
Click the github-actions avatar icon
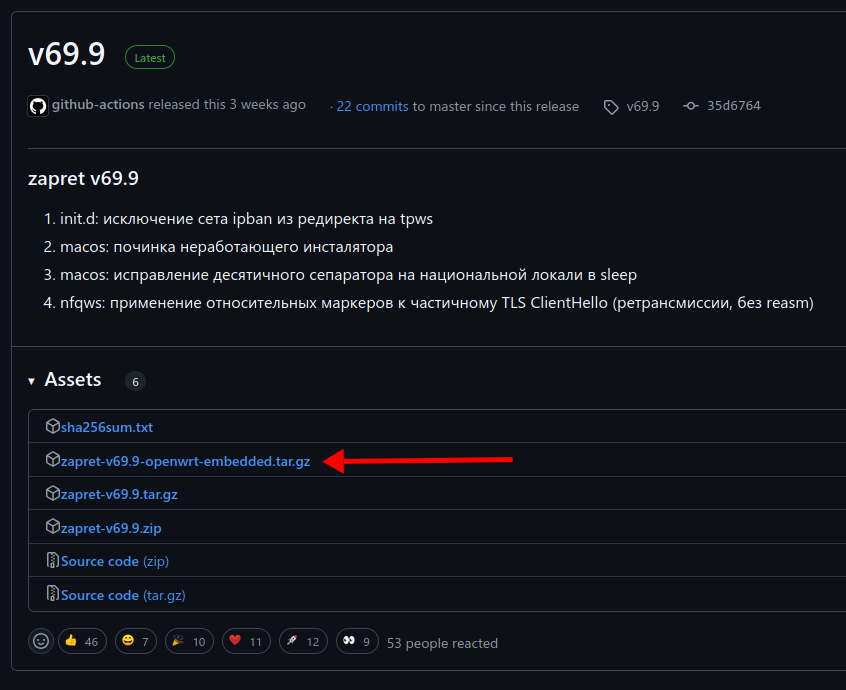click(x=38, y=106)
